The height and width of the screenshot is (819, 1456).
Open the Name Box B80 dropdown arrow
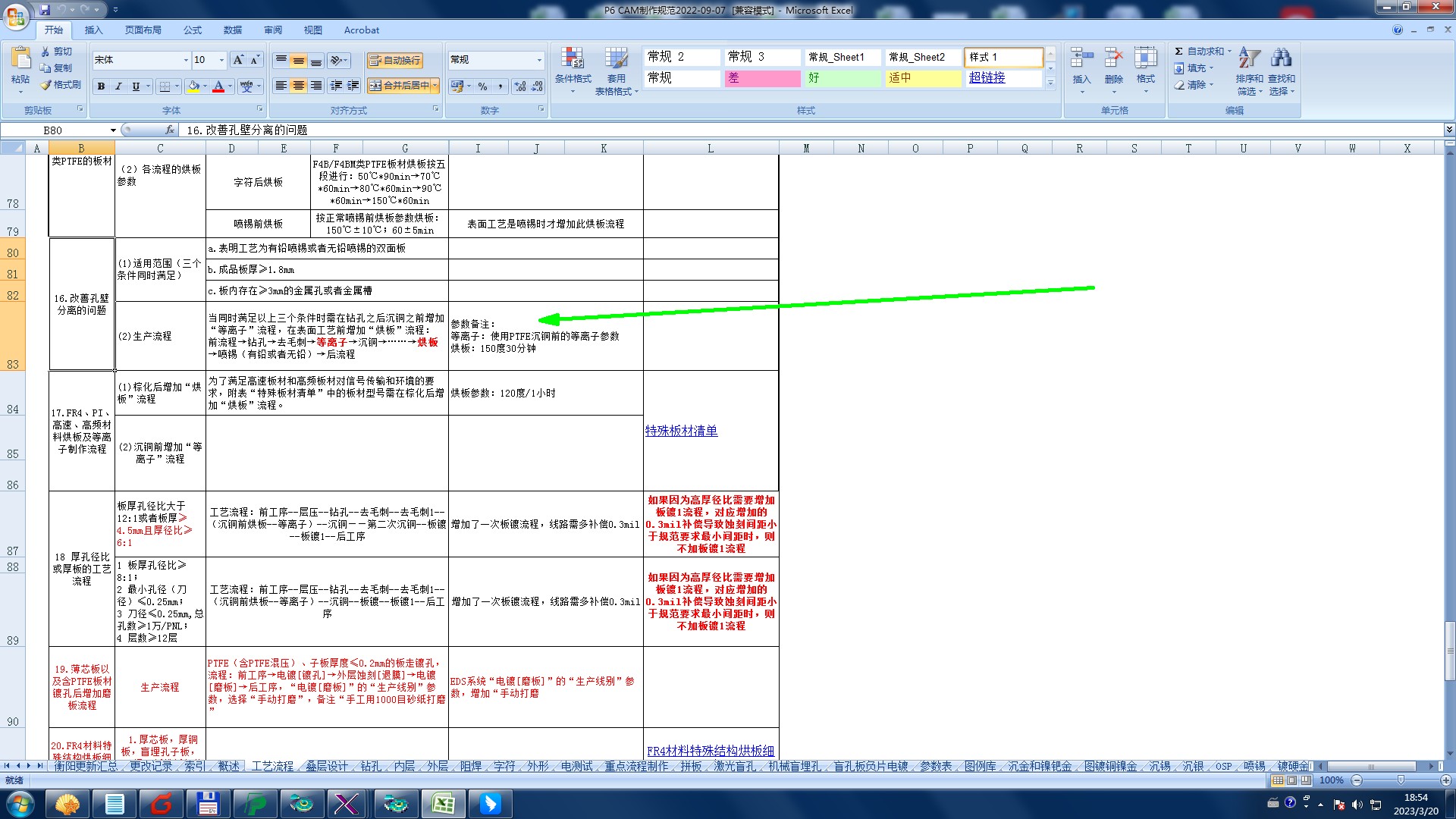point(113,130)
